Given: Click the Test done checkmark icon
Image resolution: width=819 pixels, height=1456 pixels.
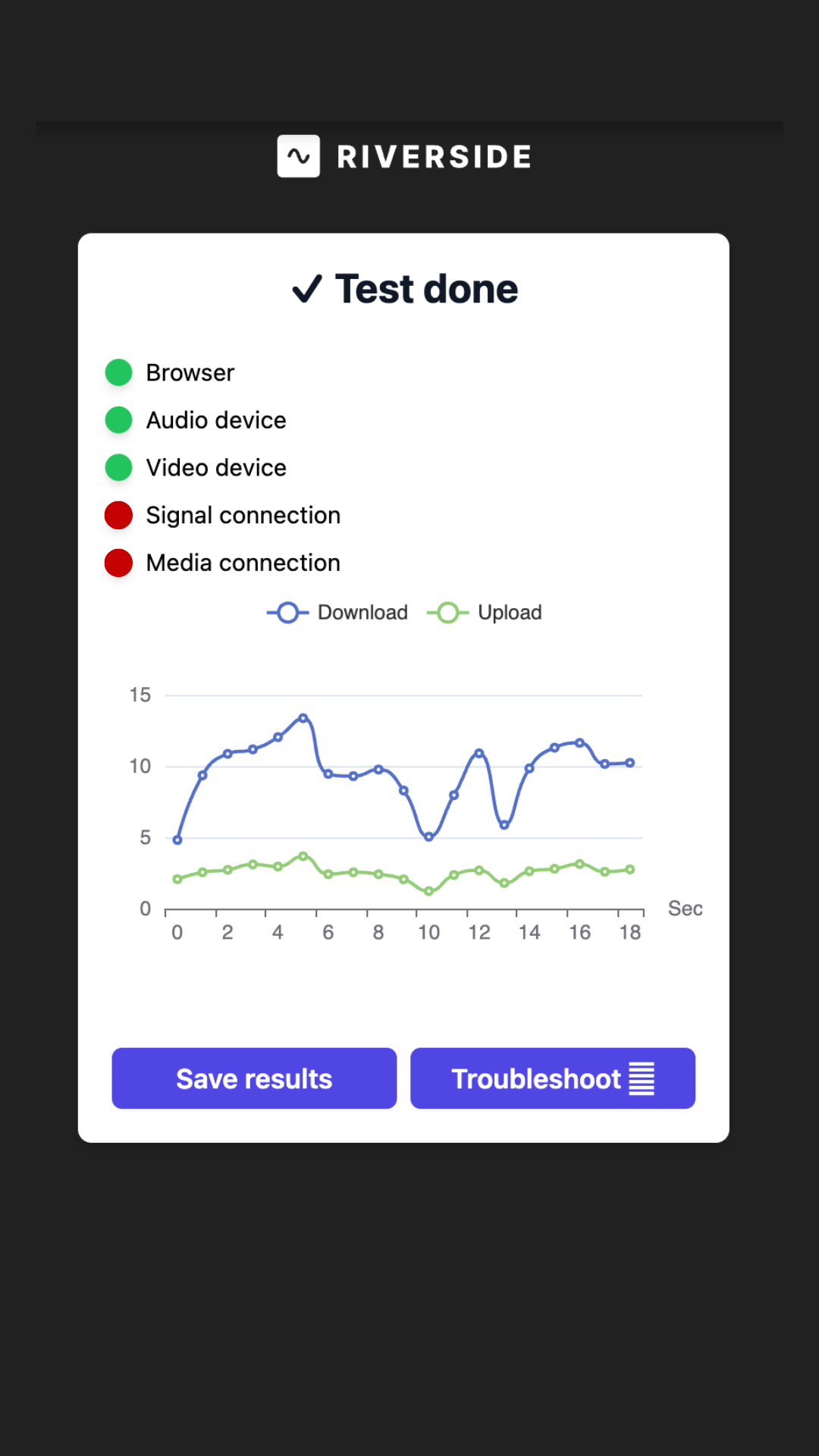Looking at the screenshot, I should coord(307,289).
